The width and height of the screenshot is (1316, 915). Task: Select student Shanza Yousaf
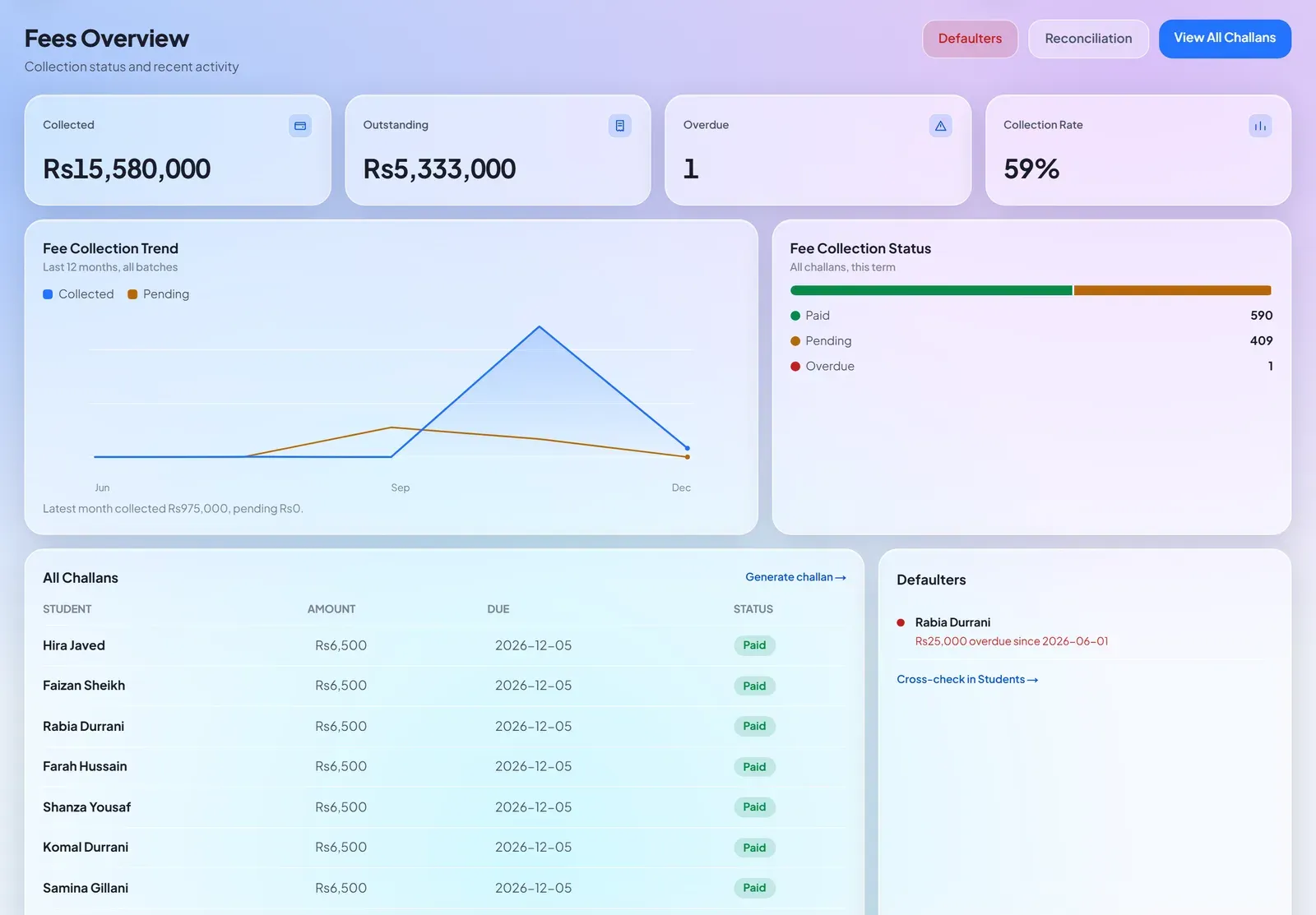point(87,807)
